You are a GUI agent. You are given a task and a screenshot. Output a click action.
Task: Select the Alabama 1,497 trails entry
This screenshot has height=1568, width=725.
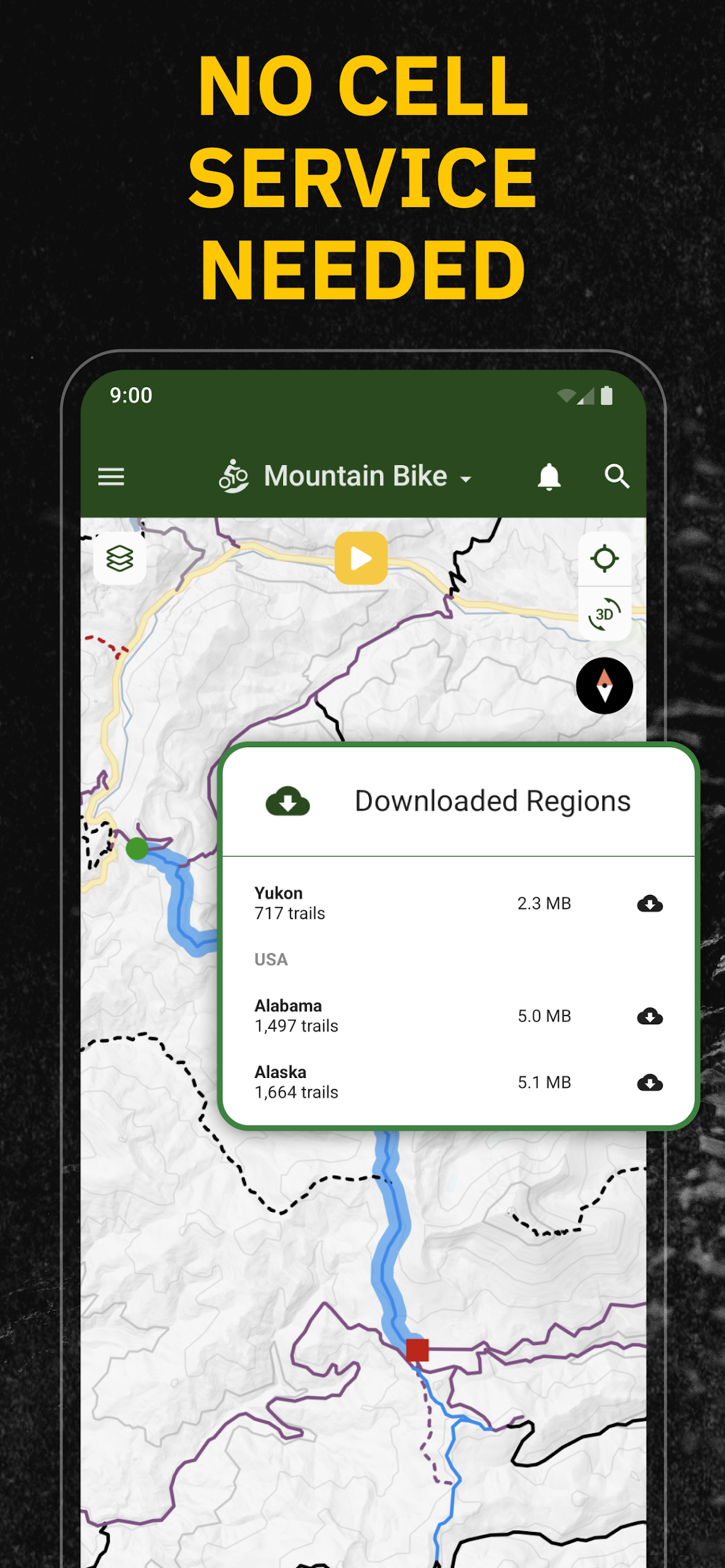pos(296,1016)
